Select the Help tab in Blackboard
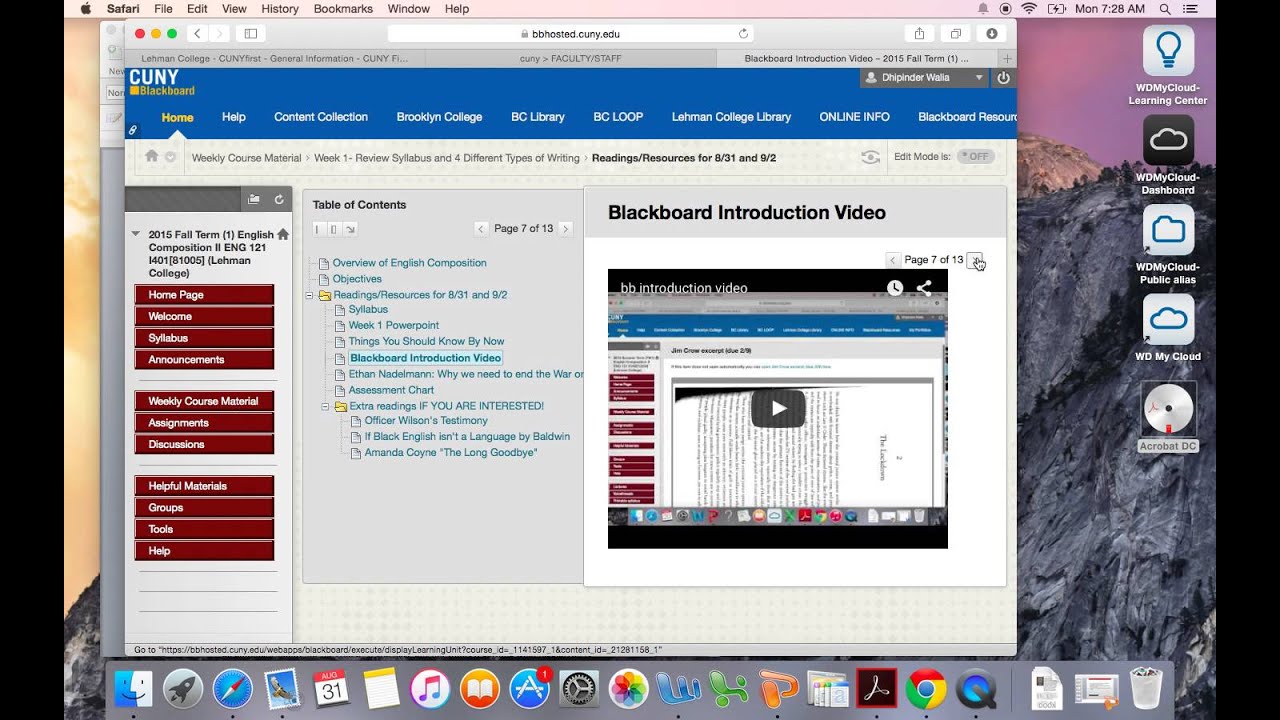The image size is (1280, 720). pyautogui.click(x=234, y=117)
